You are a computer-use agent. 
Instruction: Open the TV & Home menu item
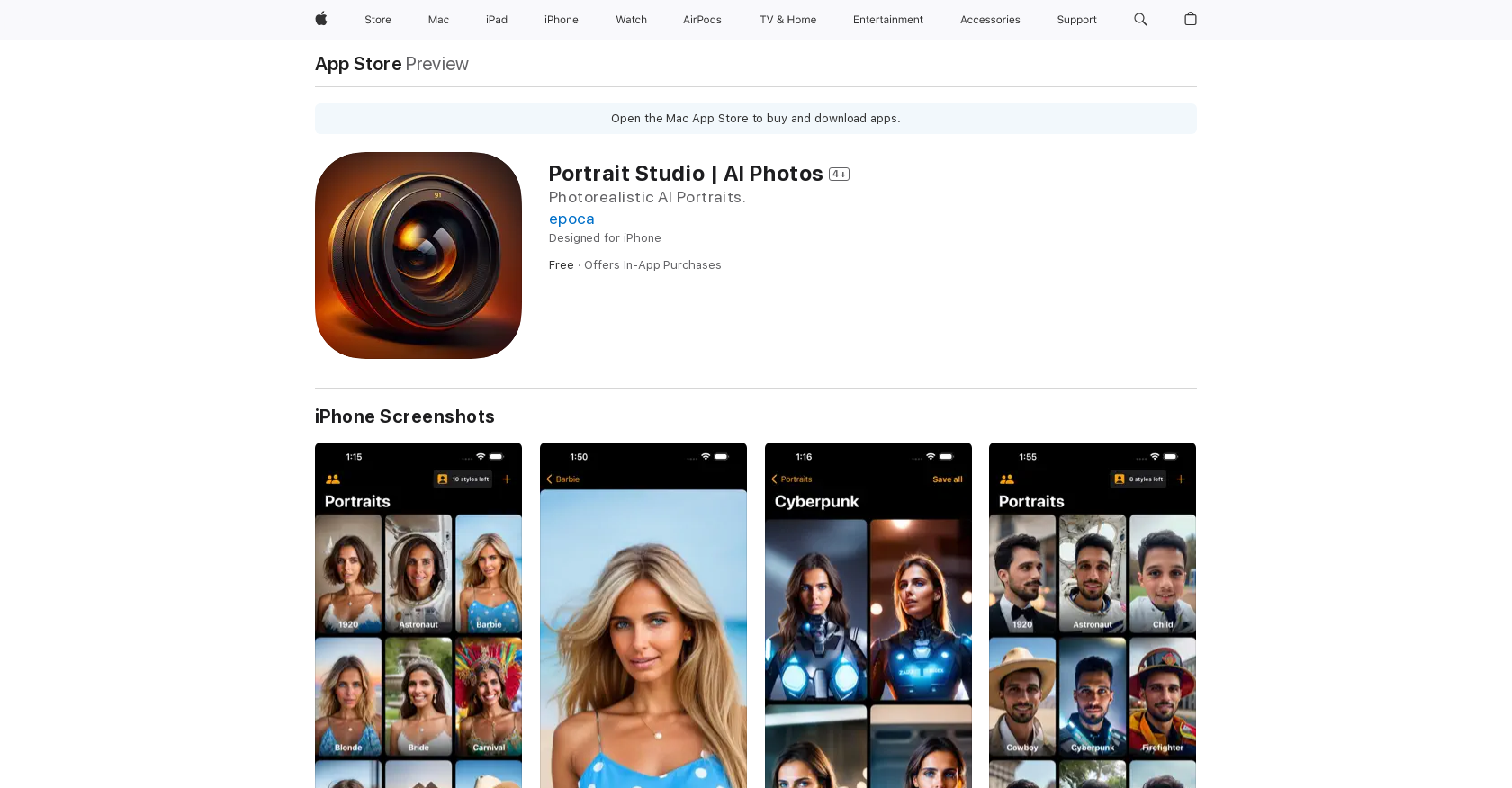(x=788, y=20)
